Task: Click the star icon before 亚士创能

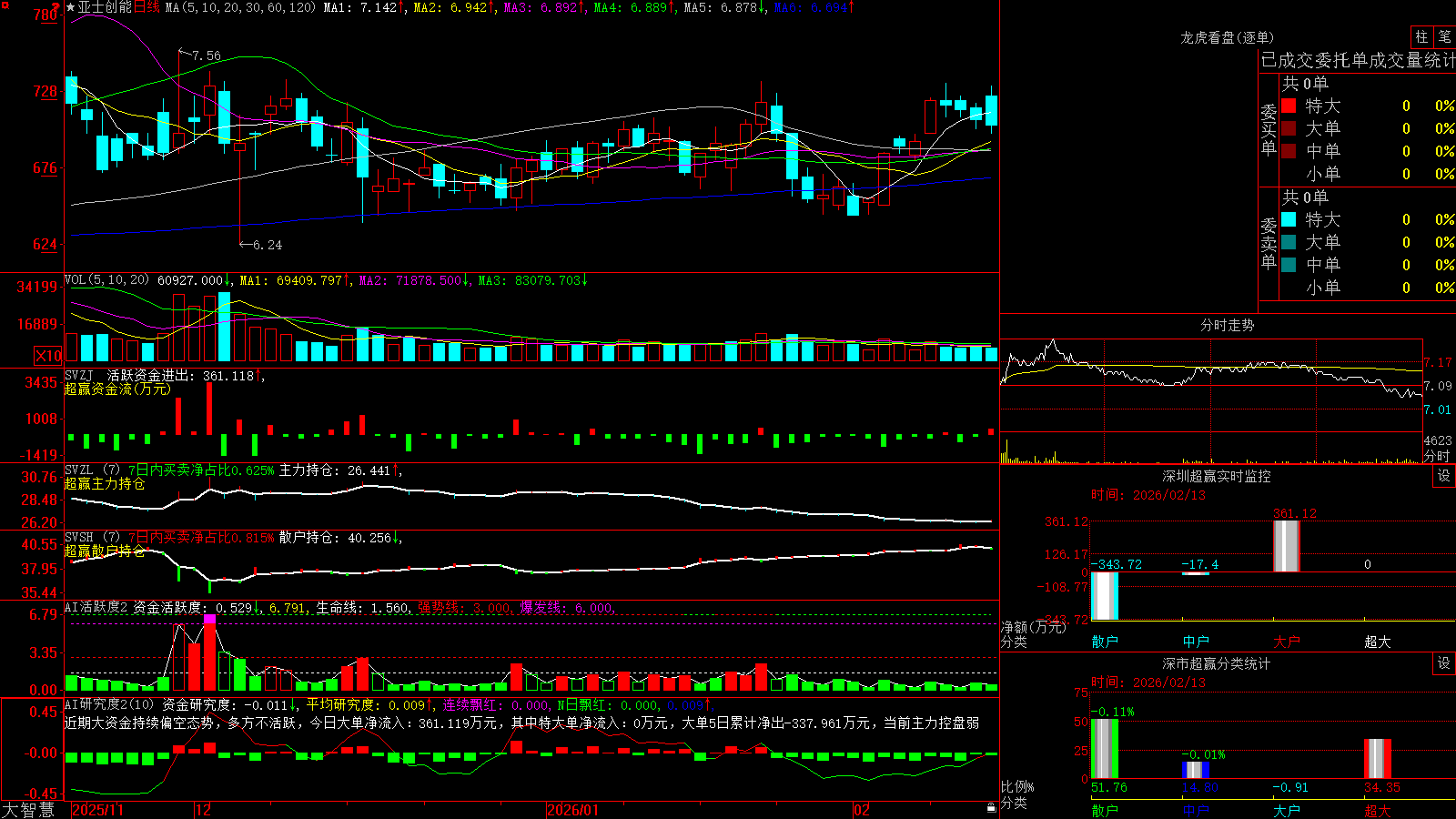Action: click(x=71, y=7)
